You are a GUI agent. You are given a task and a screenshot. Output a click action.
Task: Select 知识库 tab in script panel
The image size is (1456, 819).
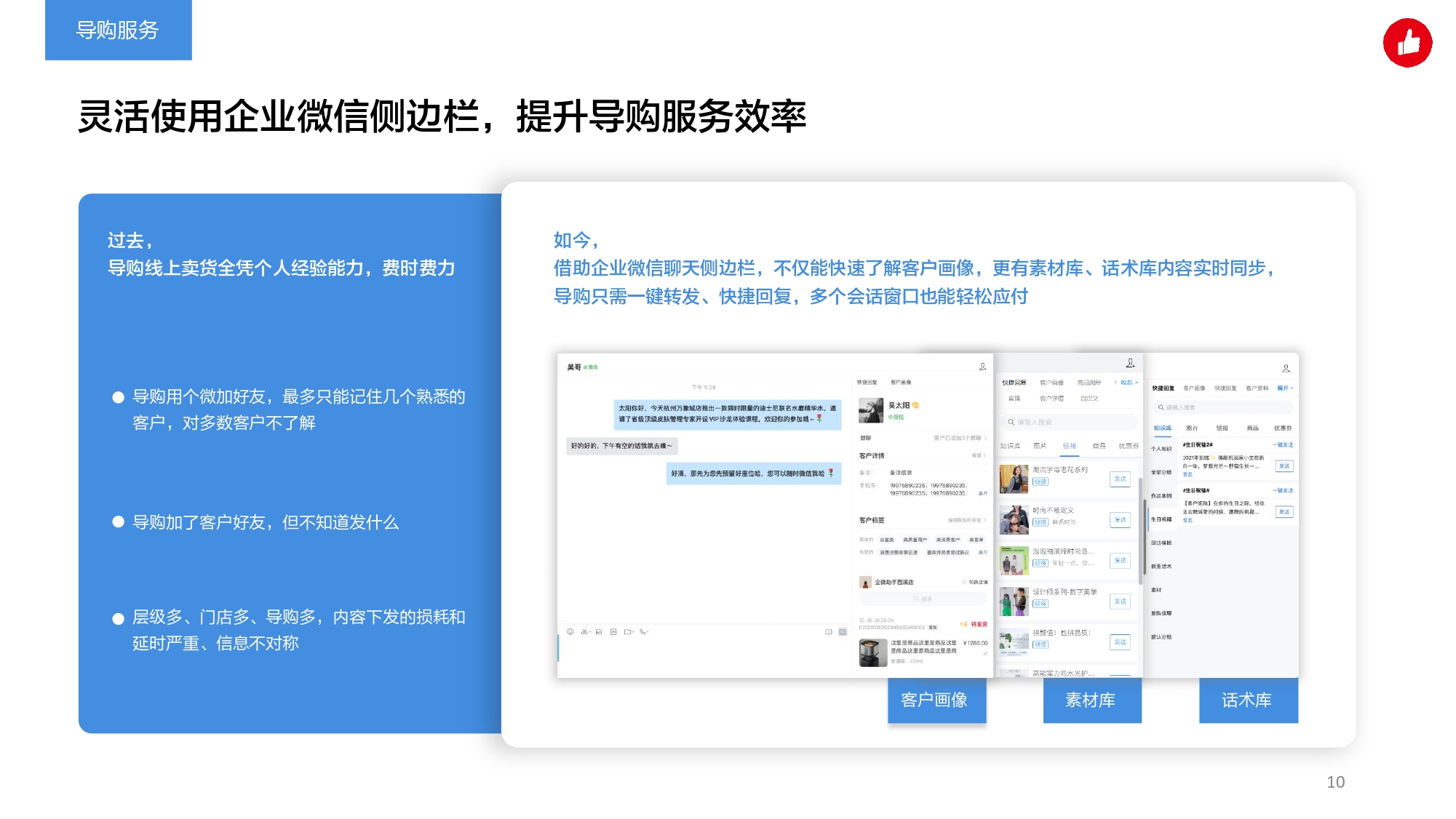1163,428
